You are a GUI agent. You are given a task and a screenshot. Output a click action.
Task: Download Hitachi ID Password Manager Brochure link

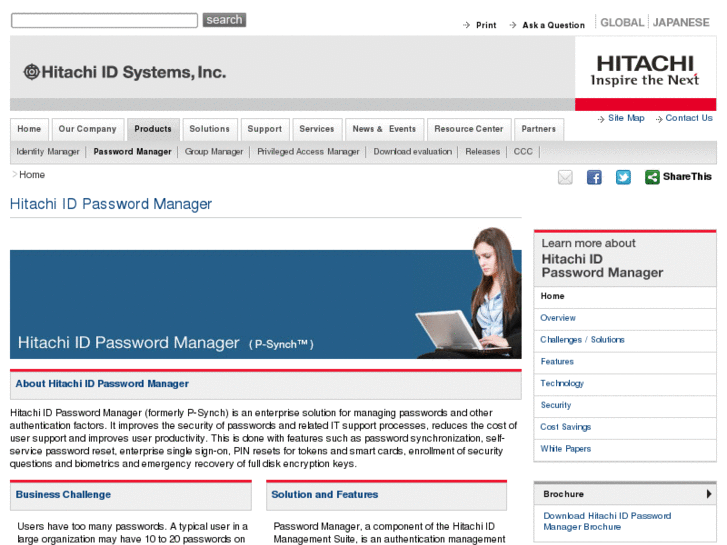(607, 521)
